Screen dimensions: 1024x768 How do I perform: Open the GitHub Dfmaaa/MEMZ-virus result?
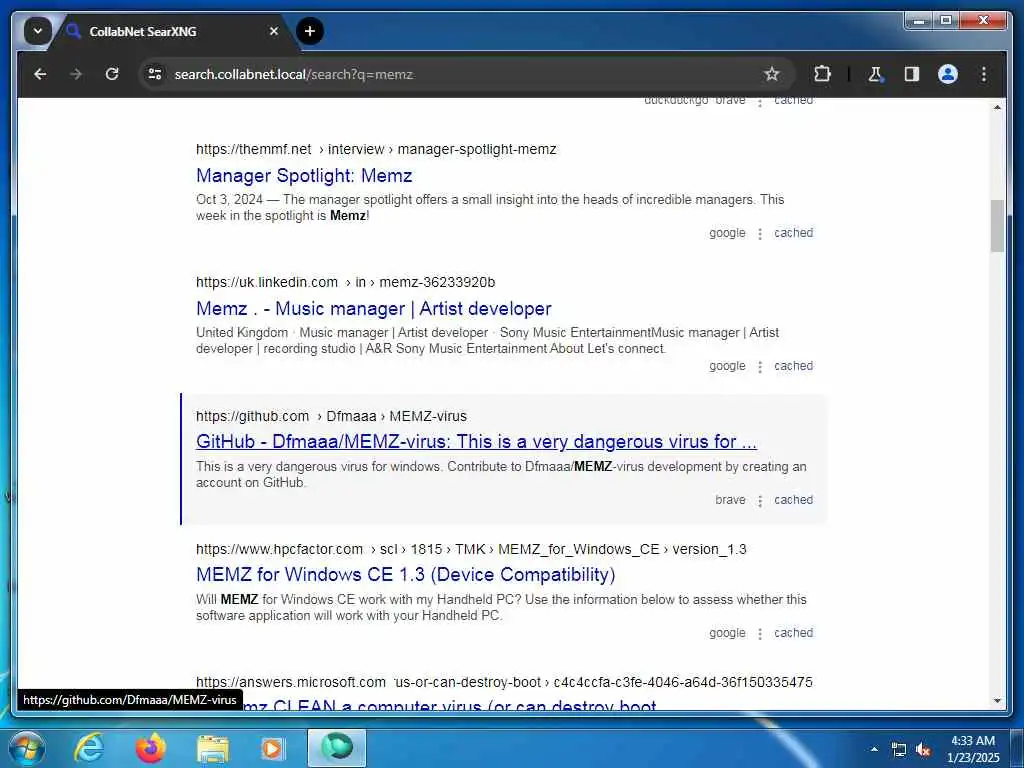coord(476,442)
